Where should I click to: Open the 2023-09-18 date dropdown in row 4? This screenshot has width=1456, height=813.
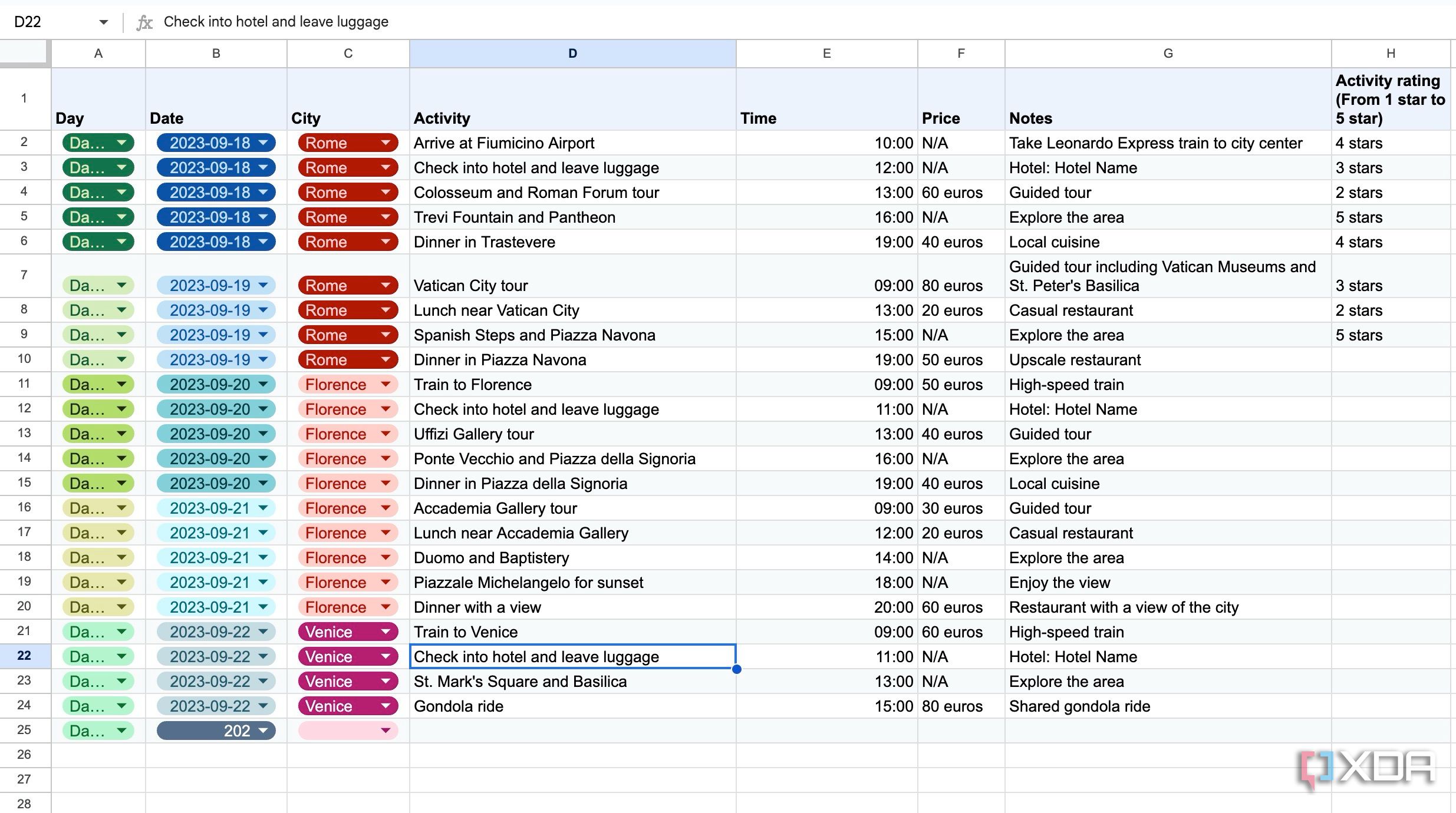pyautogui.click(x=263, y=193)
